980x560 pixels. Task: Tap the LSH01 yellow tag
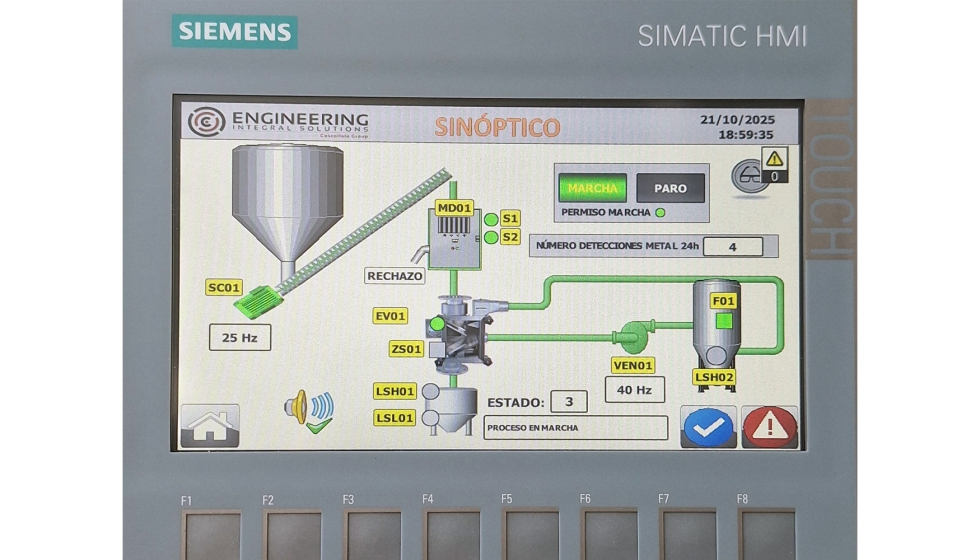(395, 391)
